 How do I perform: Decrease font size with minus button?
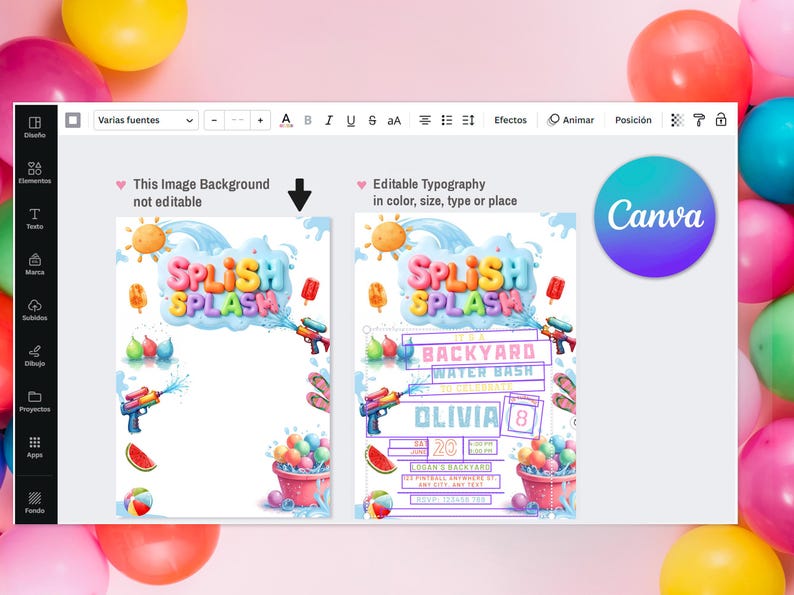pos(214,120)
